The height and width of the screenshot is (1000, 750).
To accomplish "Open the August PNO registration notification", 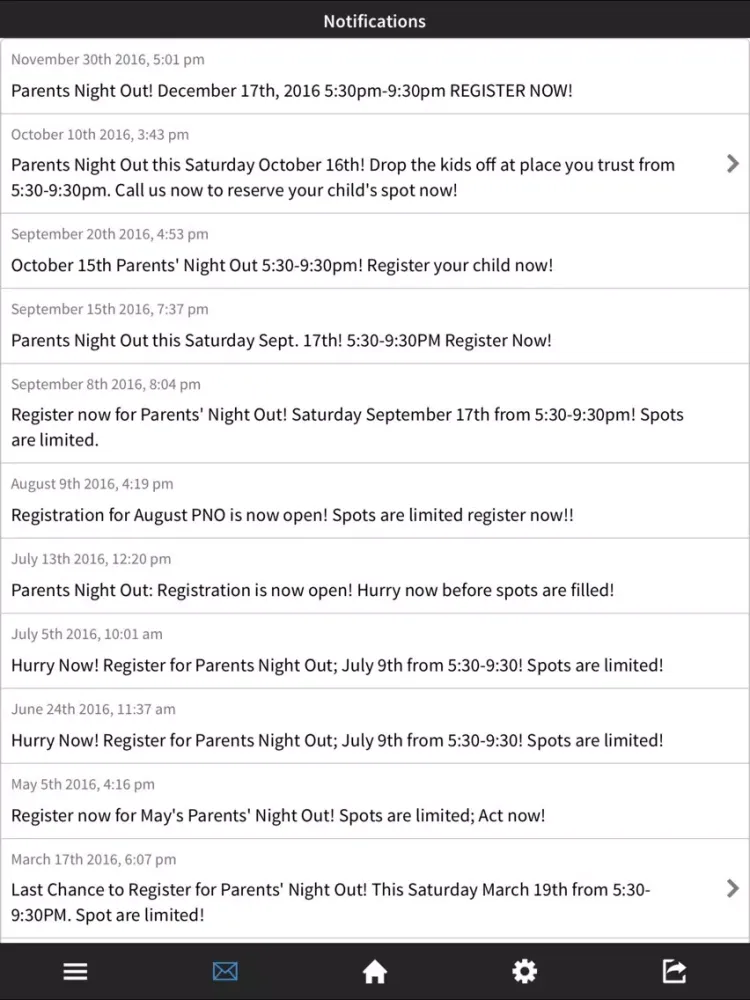I will tap(292, 515).
